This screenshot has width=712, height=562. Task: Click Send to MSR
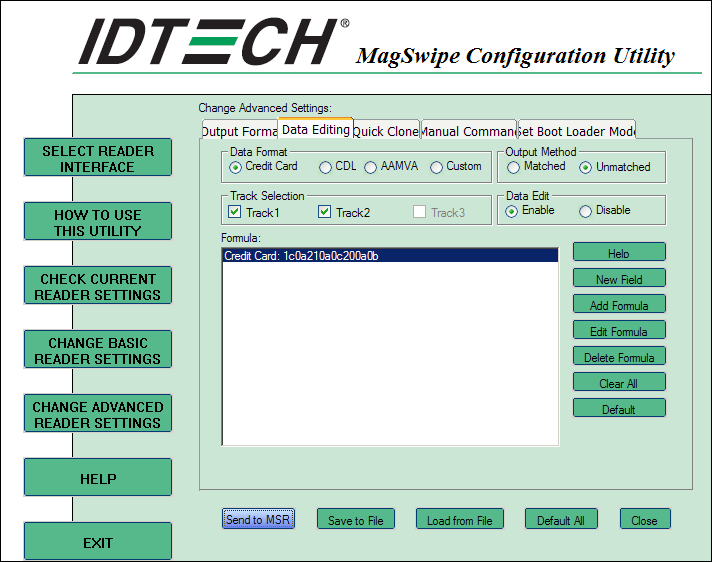[x=258, y=519]
